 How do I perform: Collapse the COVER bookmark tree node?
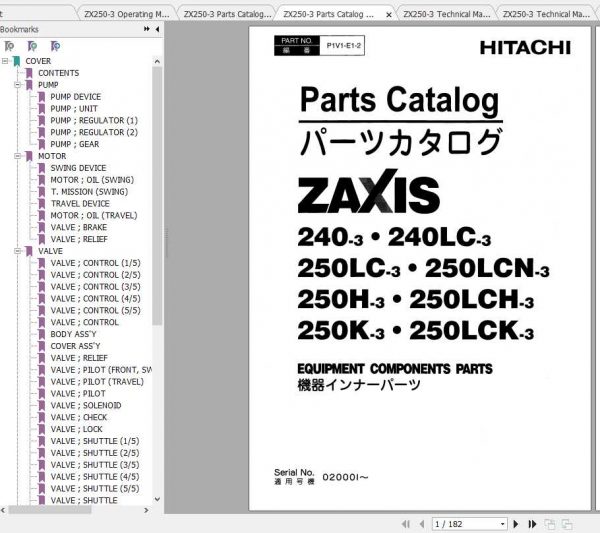[x=5, y=61]
